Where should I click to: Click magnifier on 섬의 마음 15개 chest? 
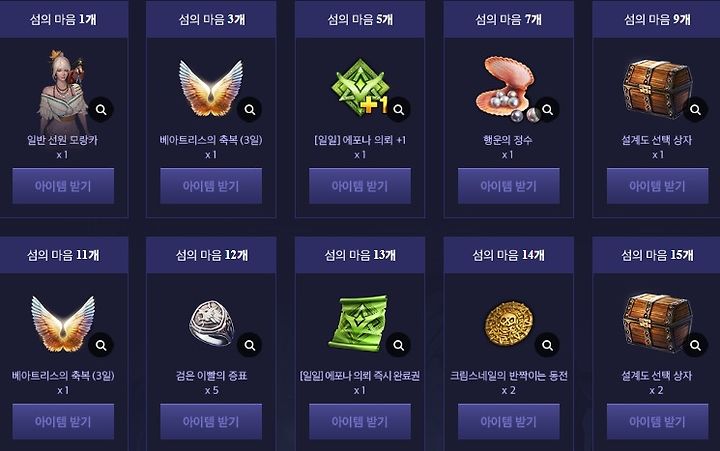pyautogui.click(x=695, y=345)
